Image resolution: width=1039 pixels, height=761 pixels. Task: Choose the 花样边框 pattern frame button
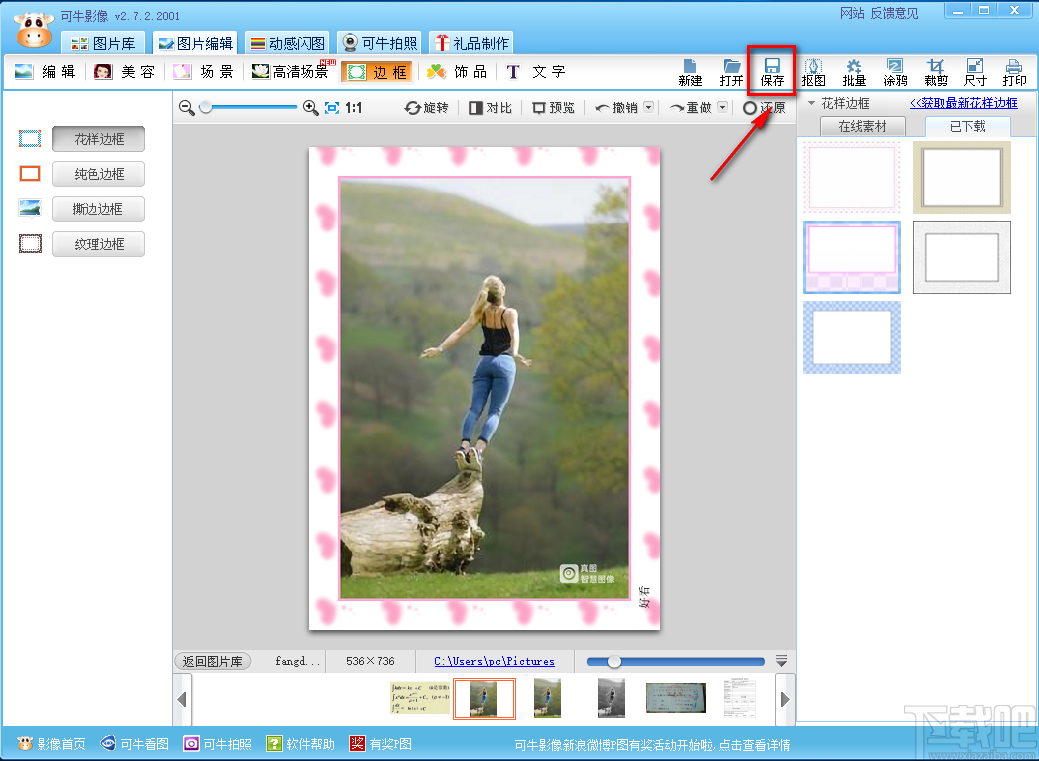tap(99, 139)
